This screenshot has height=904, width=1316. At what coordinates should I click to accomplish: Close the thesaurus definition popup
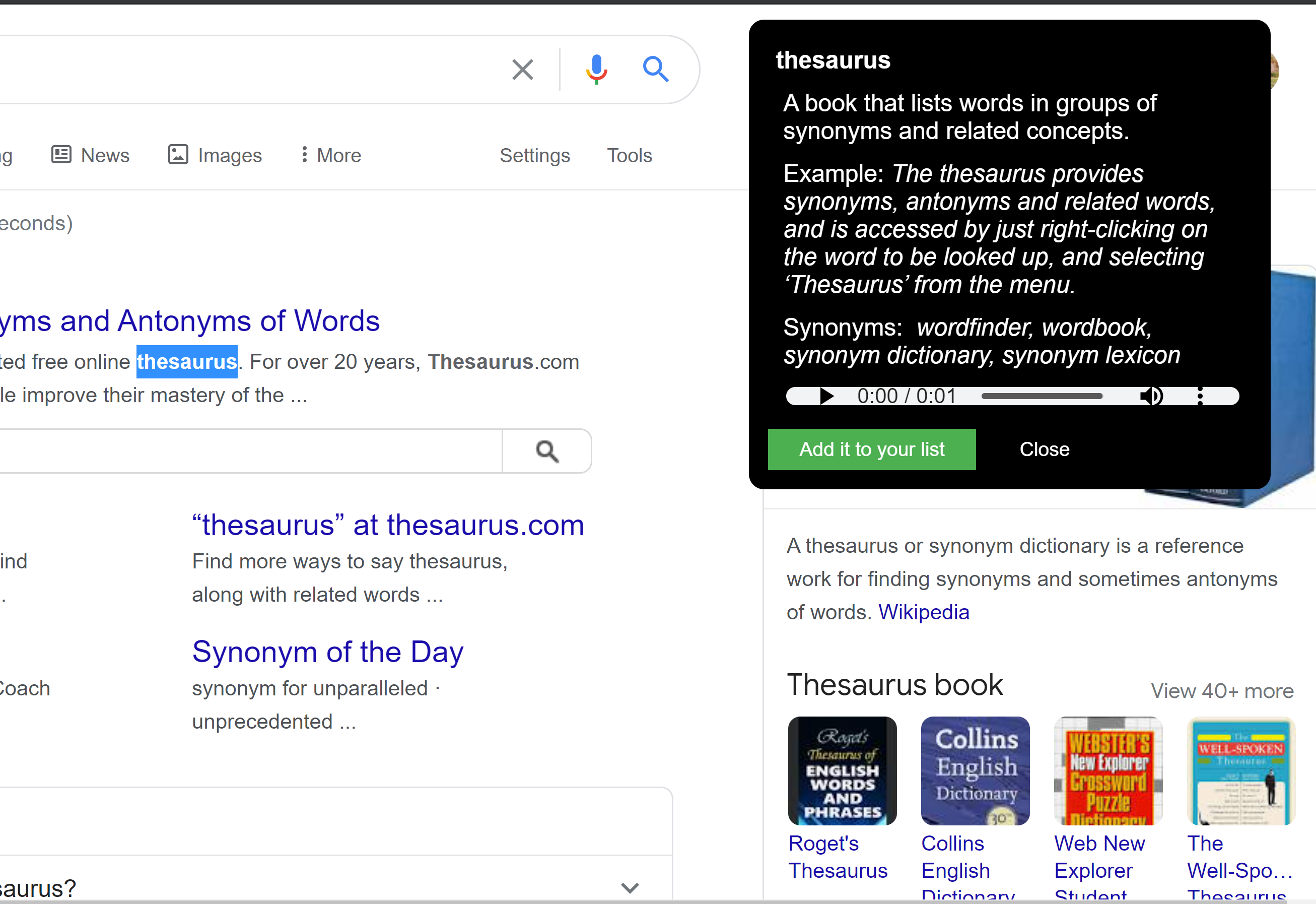point(1044,449)
